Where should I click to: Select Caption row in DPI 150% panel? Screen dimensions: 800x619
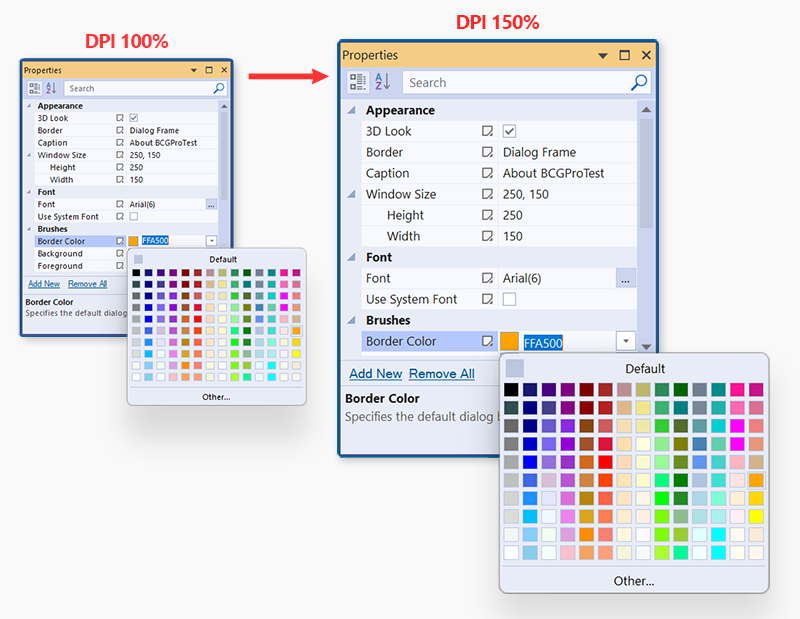tap(499, 173)
